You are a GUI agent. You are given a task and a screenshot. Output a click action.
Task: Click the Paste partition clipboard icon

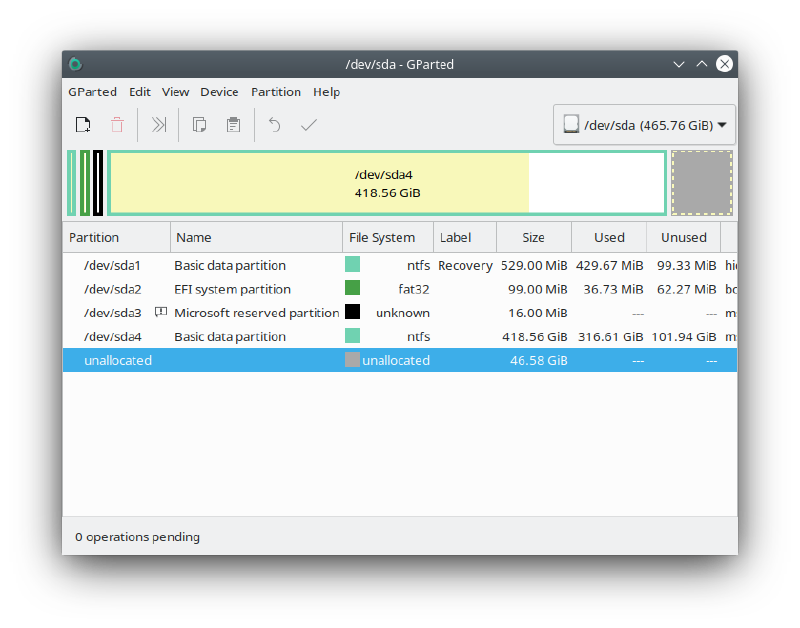(234, 124)
